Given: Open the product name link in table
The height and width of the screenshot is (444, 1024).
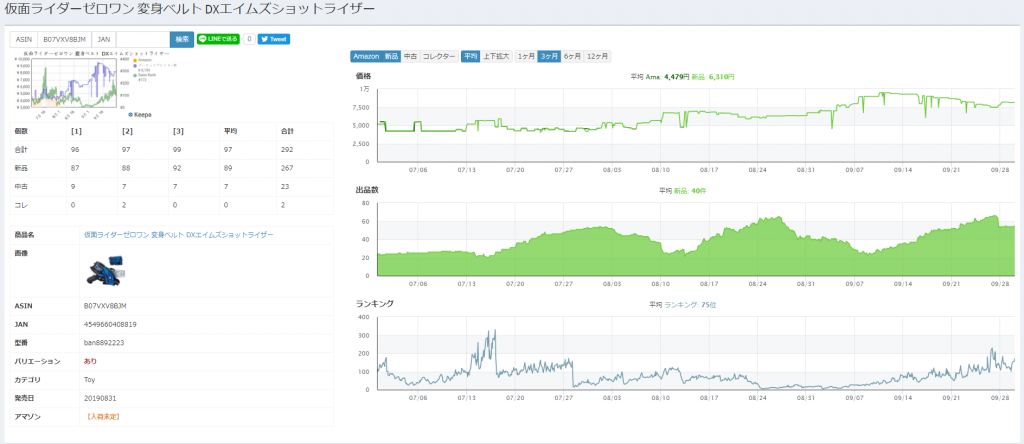Looking at the screenshot, I should click(x=178, y=234).
